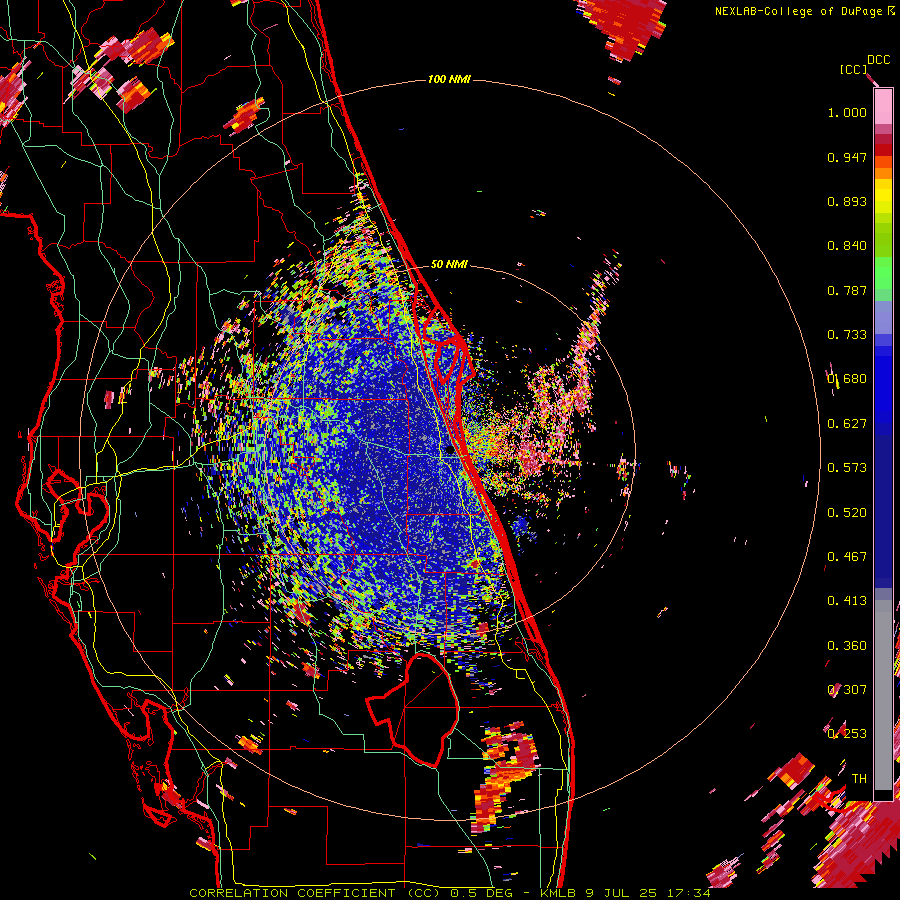Click the KMLB station identifier
The width and height of the screenshot is (900, 900).
(558, 893)
